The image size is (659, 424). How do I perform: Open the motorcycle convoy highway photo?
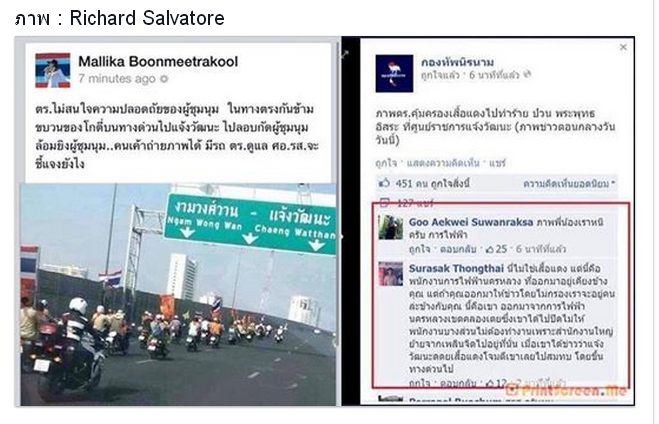pyautogui.click(x=178, y=294)
